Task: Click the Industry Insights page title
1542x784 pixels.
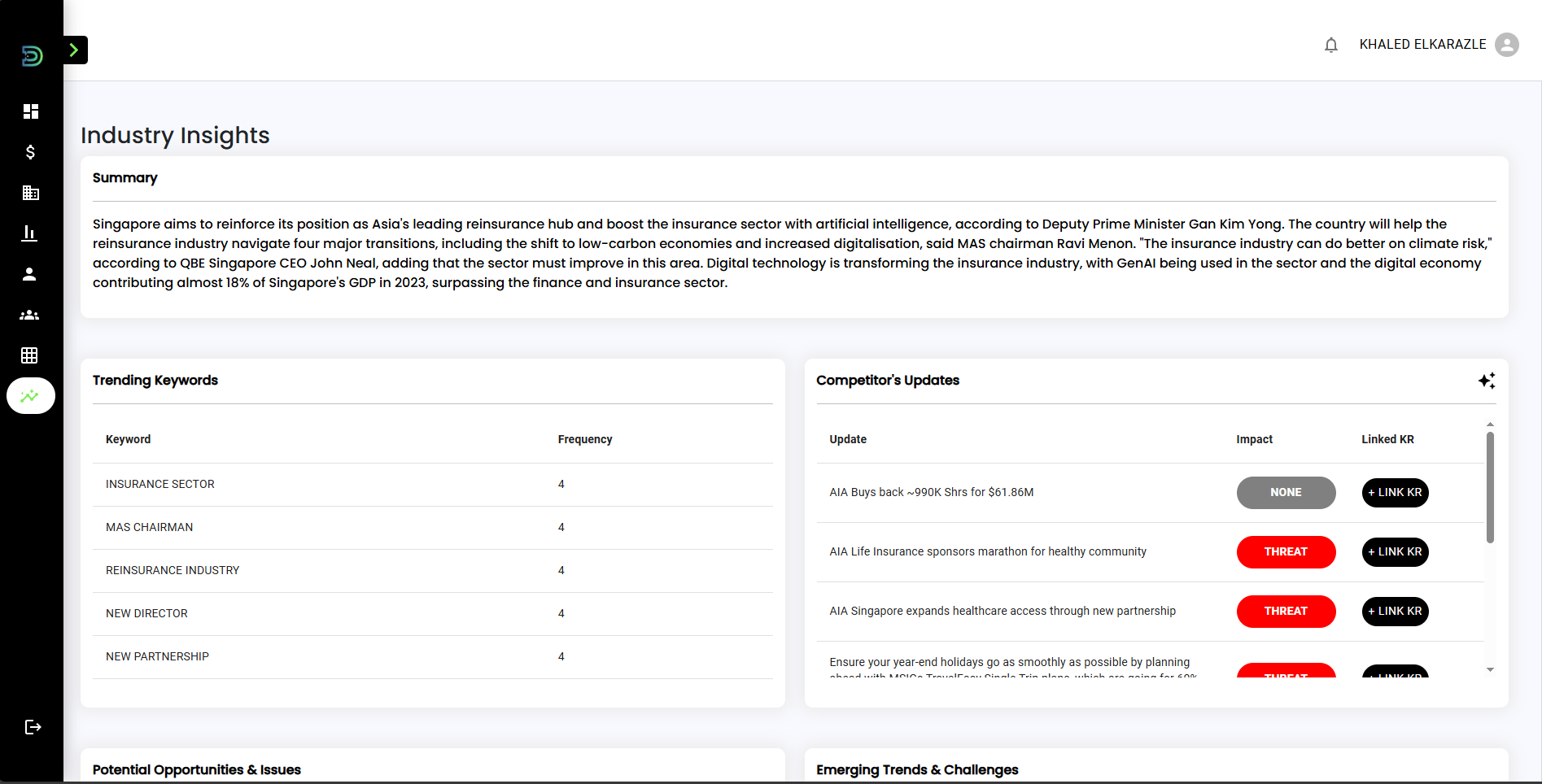Action: click(175, 136)
